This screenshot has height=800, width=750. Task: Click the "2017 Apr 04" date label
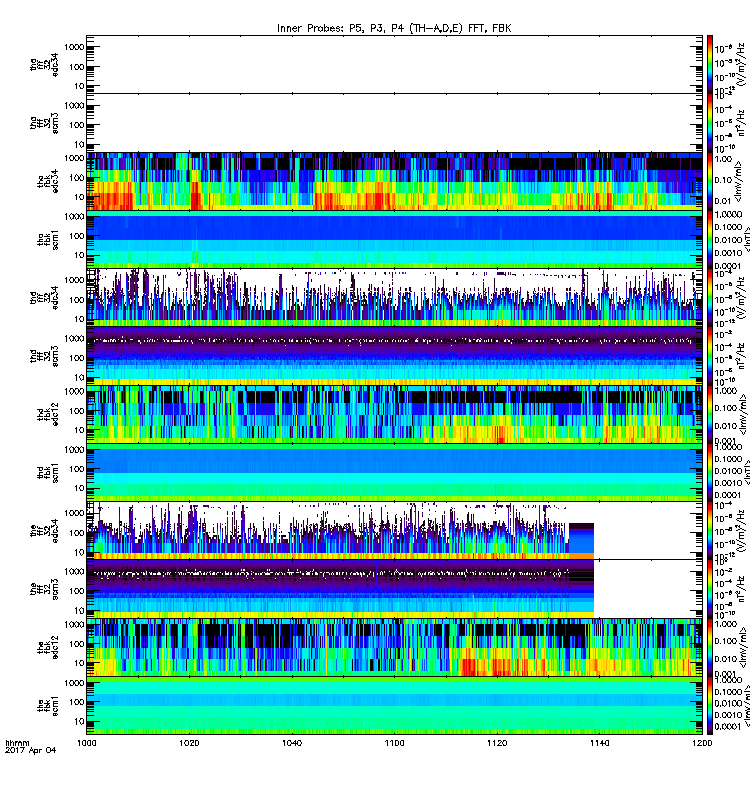pyautogui.click(x=31, y=751)
